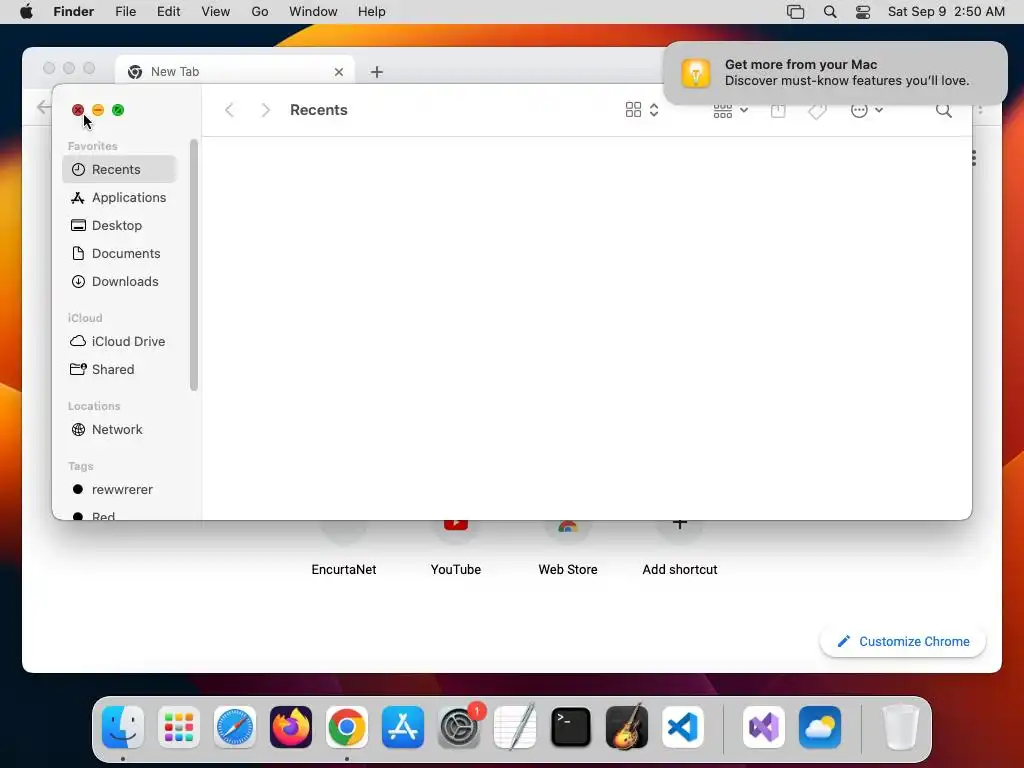Click Add shortcut in Chrome

coord(680,549)
